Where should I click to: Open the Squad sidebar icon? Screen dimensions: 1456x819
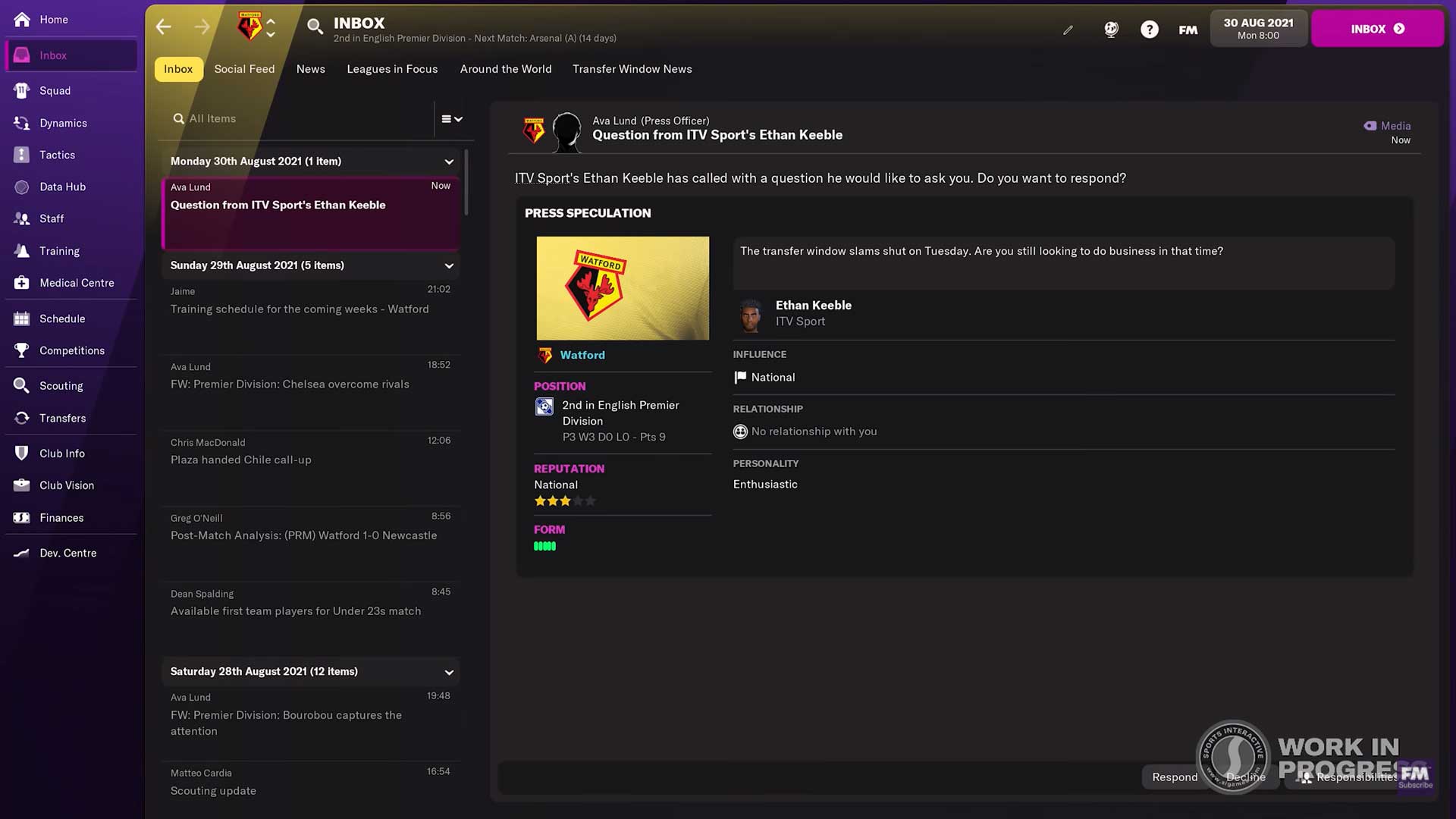click(22, 90)
